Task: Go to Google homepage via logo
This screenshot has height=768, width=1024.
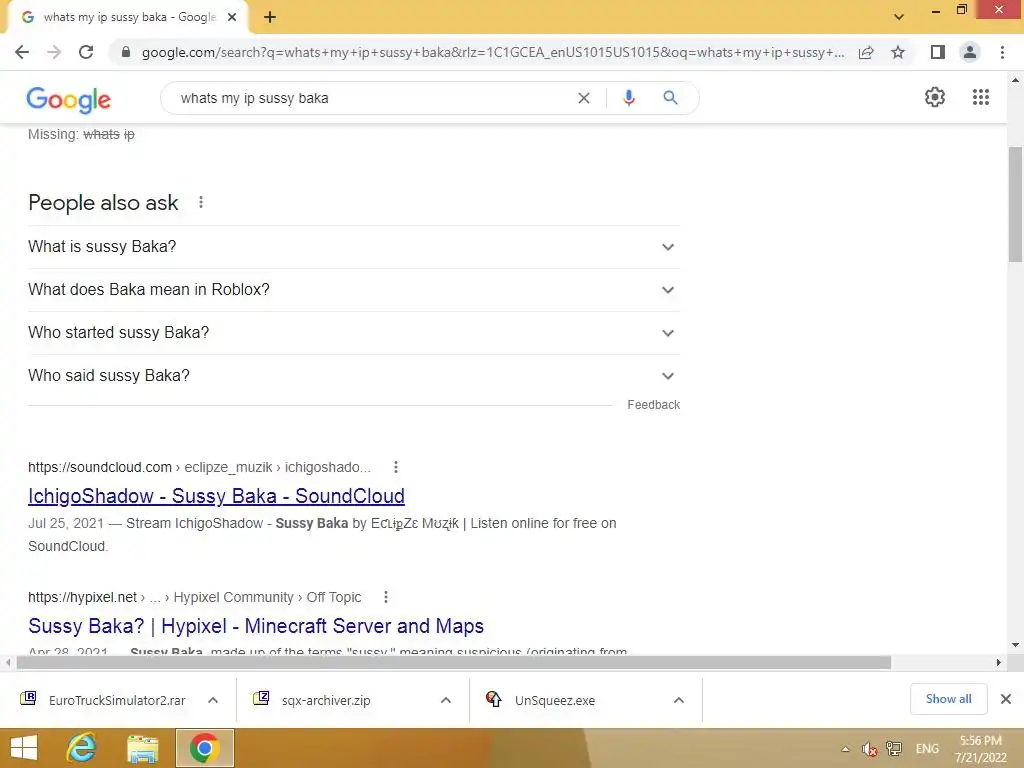Action: pos(69,100)
